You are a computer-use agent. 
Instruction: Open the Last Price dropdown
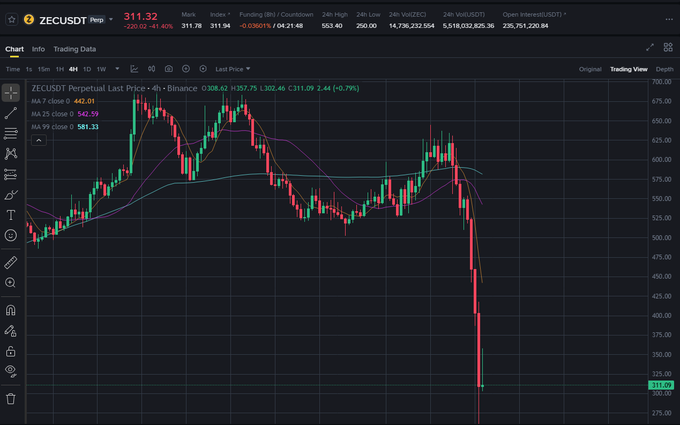point(233,69)
